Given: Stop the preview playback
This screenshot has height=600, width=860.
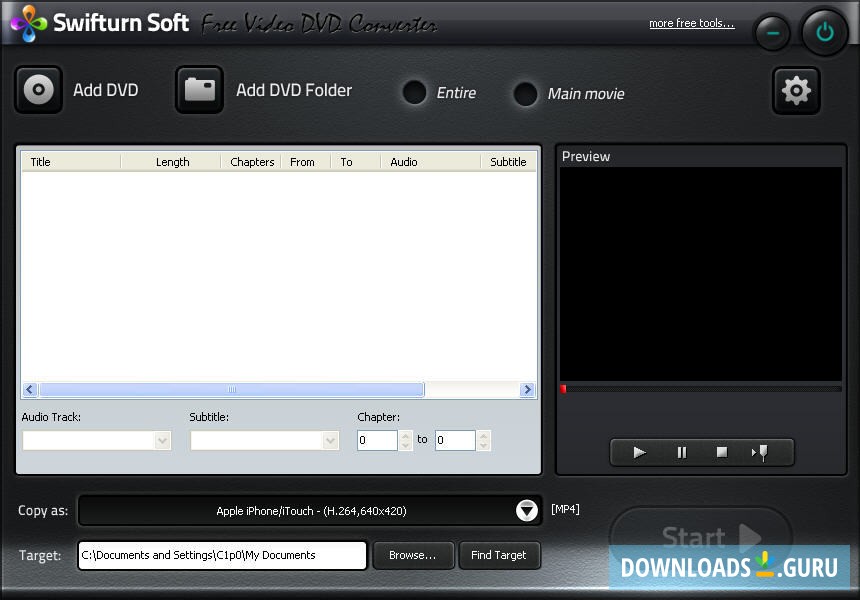Looking at the screenshot, I should tap(722, 452).
